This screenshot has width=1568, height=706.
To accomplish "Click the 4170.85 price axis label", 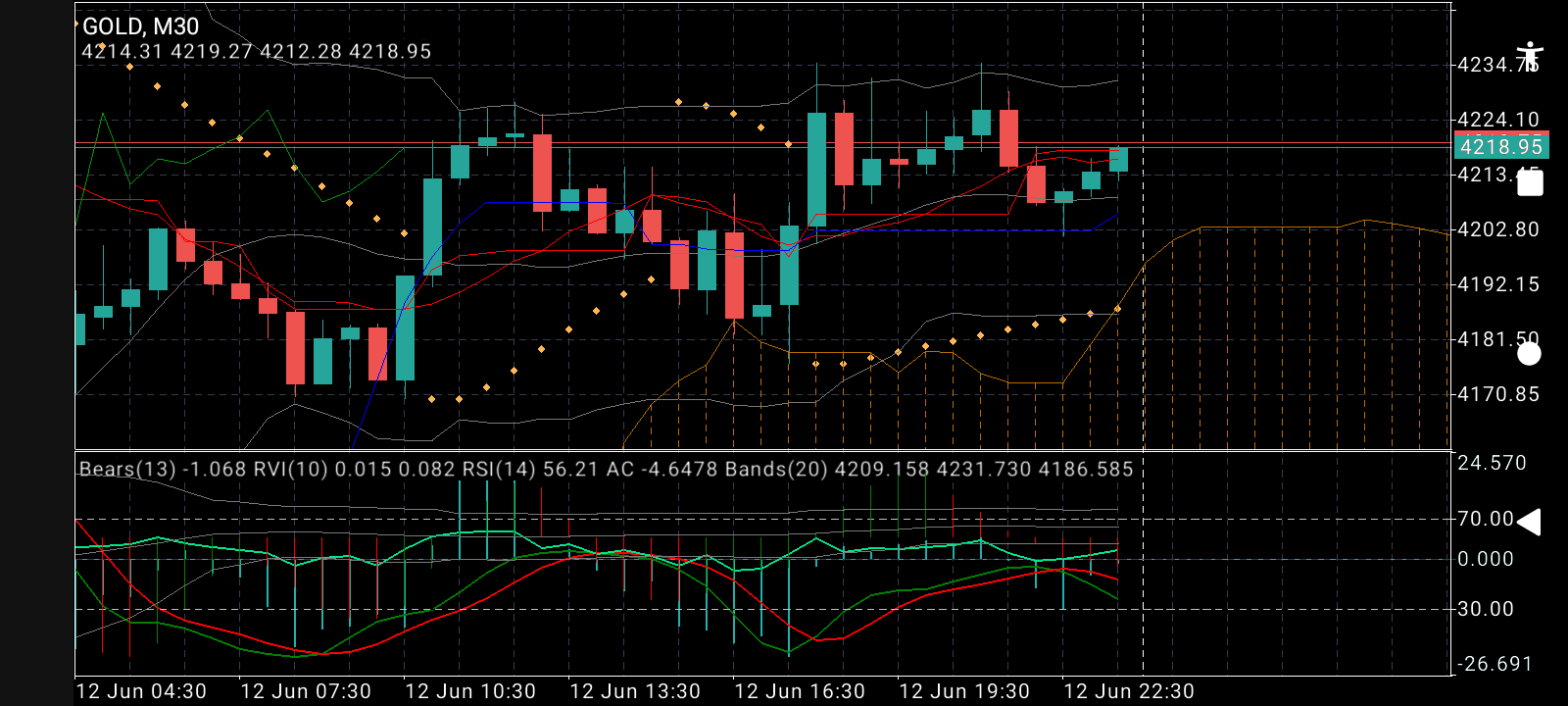I will pos(1498,394).
